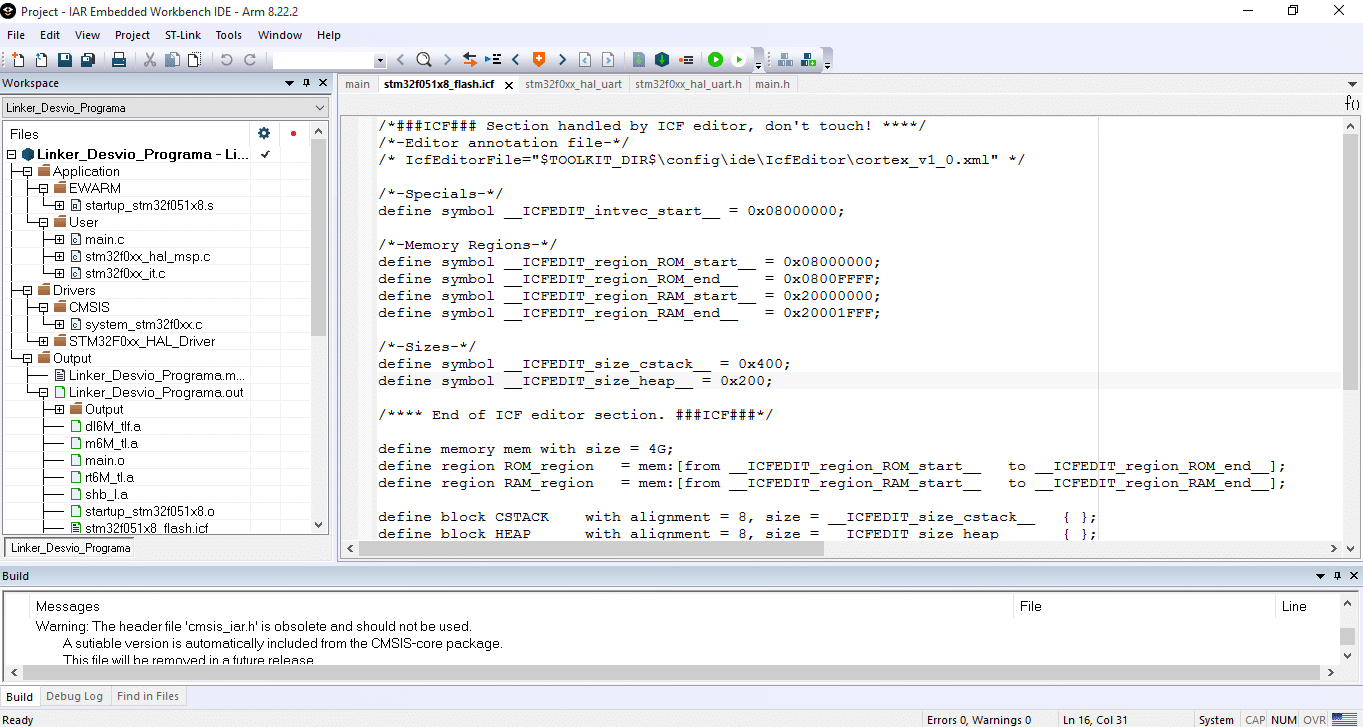1363x727 pixels.
Task: Click the workspace settings gear column icon
Action: [264, 133]
